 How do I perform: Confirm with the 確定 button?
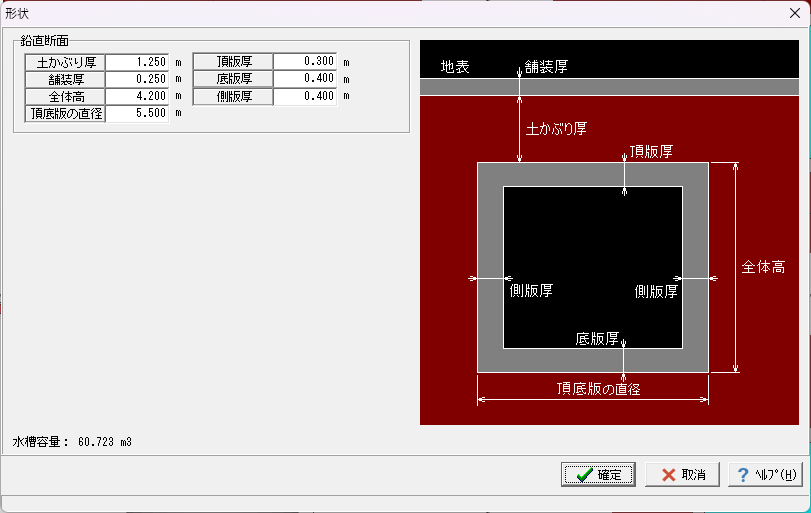[x=598, y=474]
